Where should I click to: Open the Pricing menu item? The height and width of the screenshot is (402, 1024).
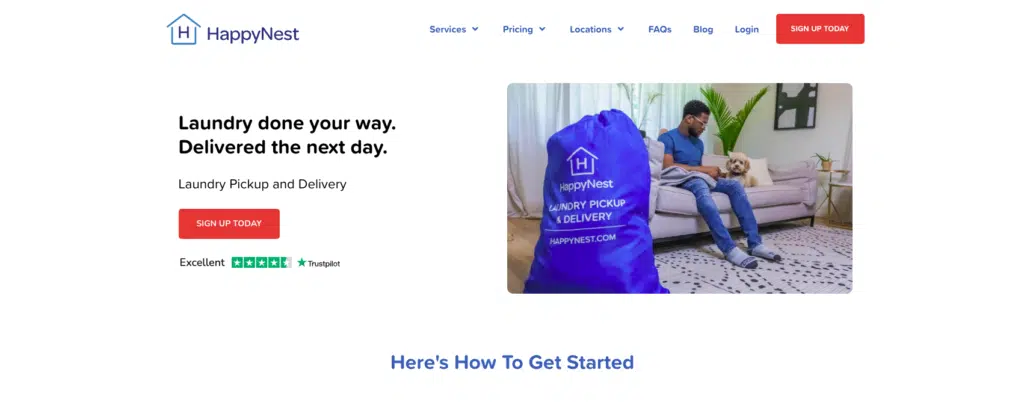click(x=518, y=29)
